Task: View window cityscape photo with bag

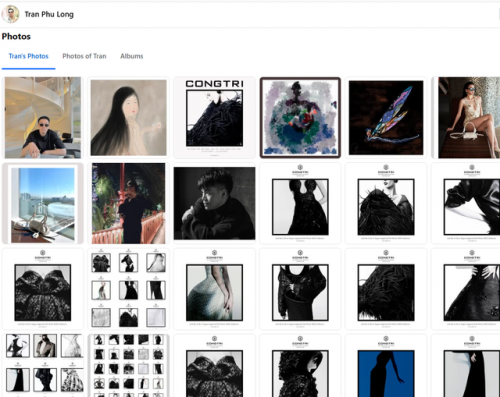Action: point(43,203)
